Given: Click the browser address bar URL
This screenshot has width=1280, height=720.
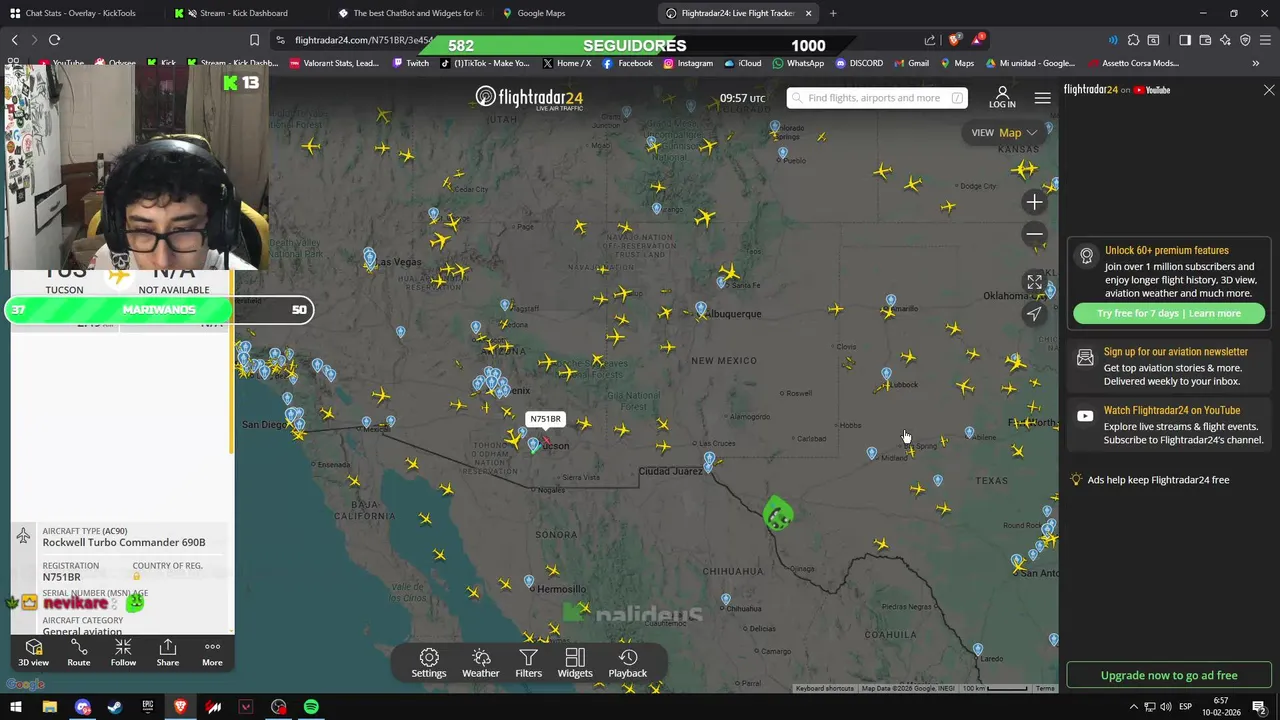Looking at the screenshot, I should click(365, 40).
